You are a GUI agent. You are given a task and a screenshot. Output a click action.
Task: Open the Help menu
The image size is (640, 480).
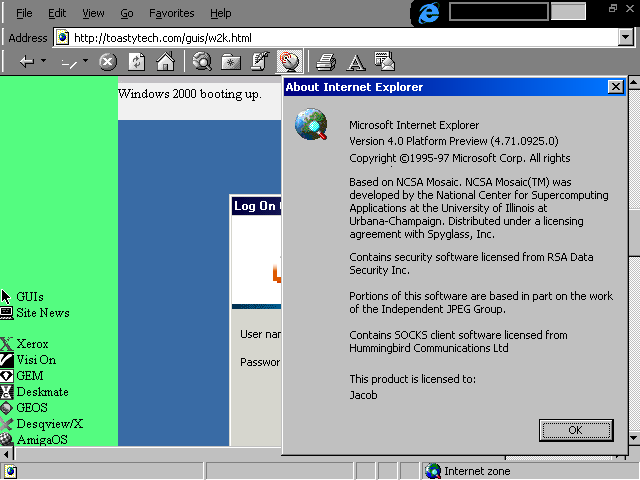point(221,13)
